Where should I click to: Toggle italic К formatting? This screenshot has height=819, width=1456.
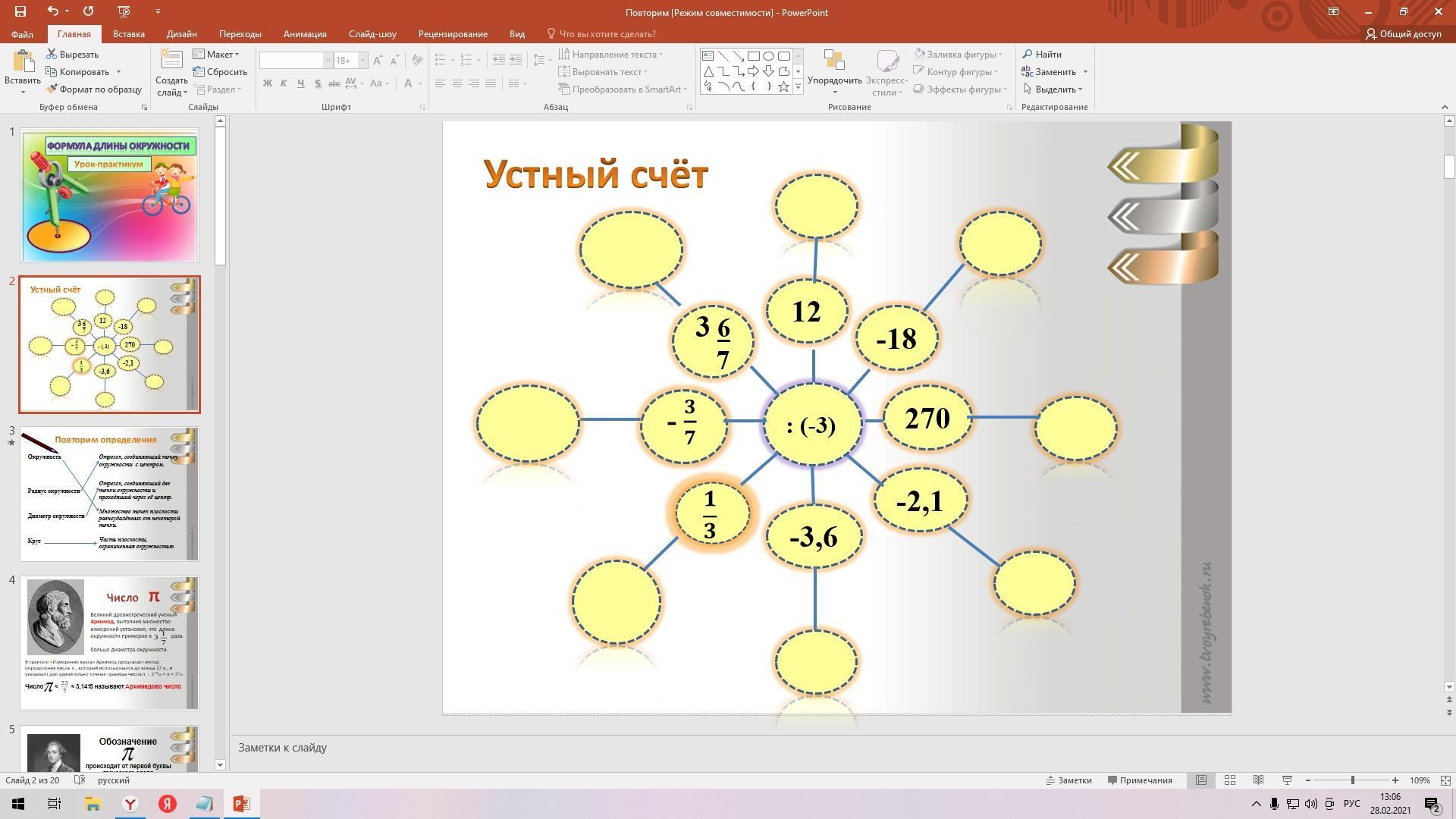coord(284,83)
